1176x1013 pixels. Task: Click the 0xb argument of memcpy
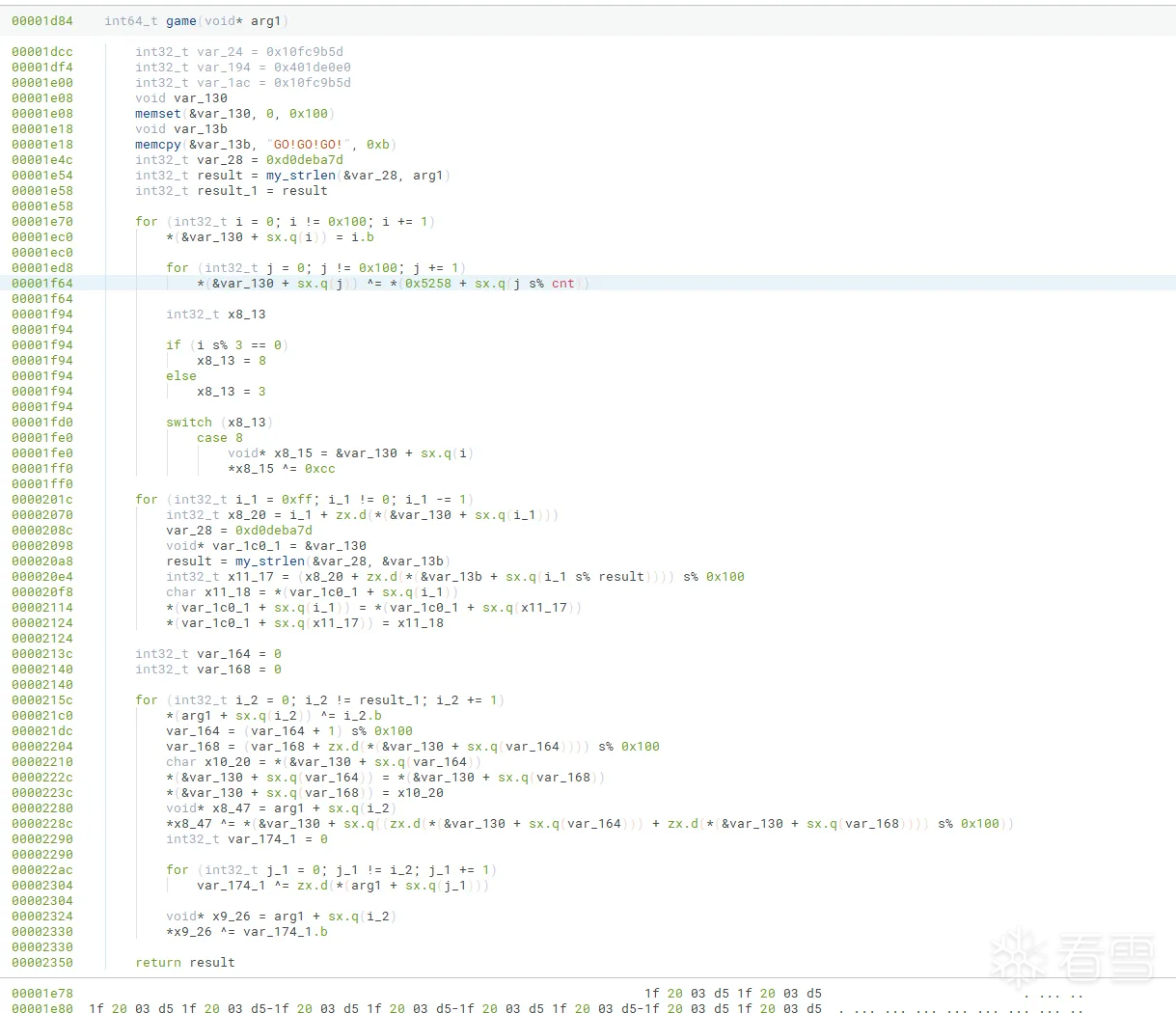[x=378, y=145]
